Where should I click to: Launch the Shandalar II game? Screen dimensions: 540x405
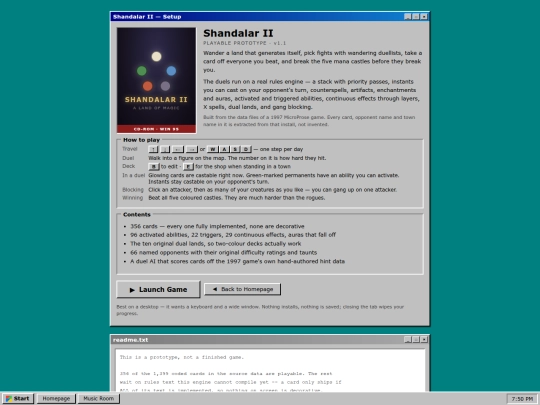158,289
